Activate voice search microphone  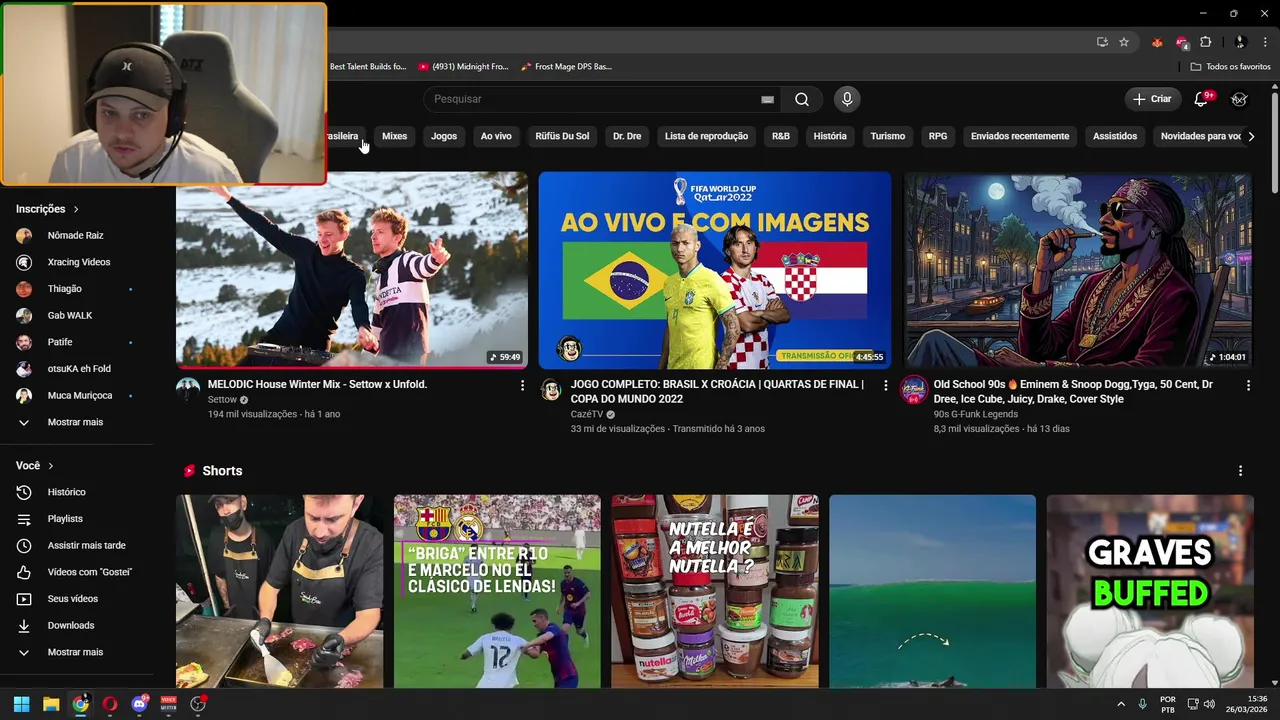847,99
